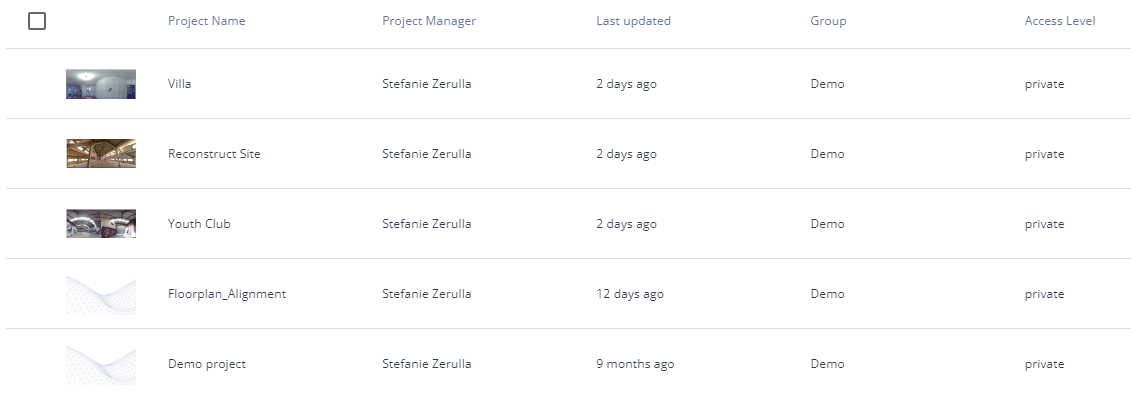
Task: Sort by the Last updated column header
Action: [x=633, y=21]
